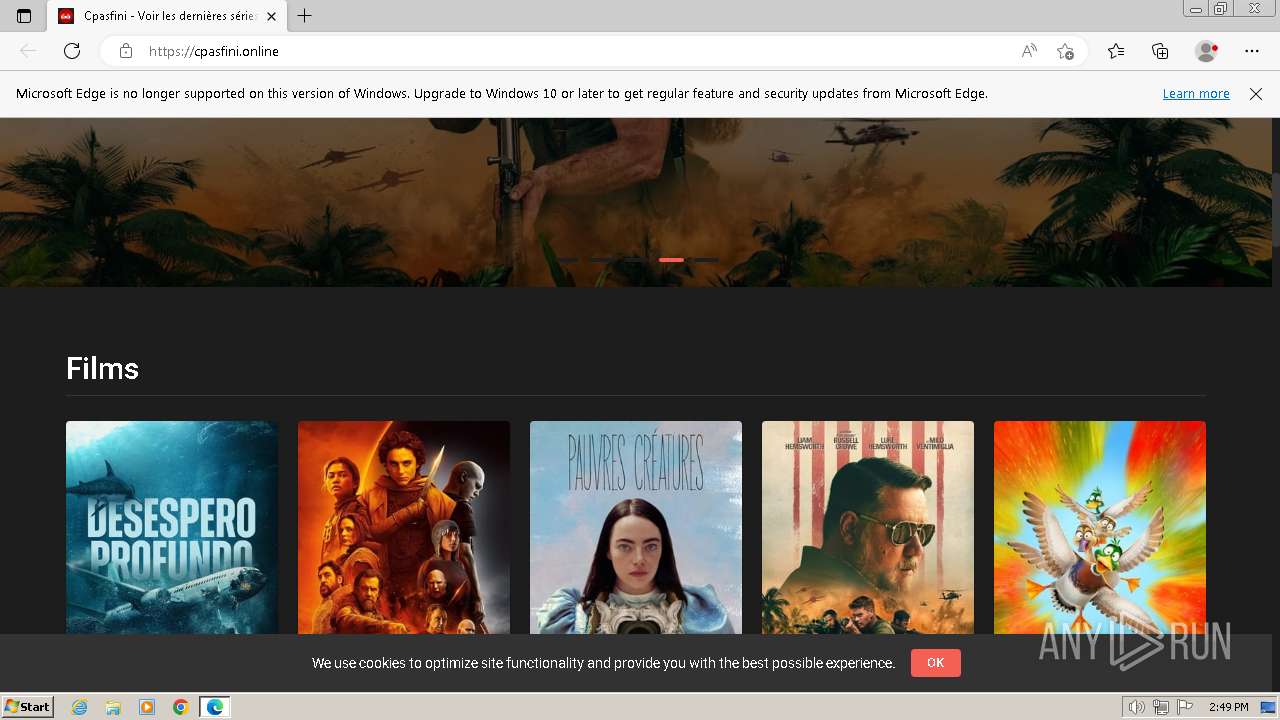Launch Internet Explorer from the taskbar
Viewport: 1280px width, 720px height.
(x=79, y=707)
